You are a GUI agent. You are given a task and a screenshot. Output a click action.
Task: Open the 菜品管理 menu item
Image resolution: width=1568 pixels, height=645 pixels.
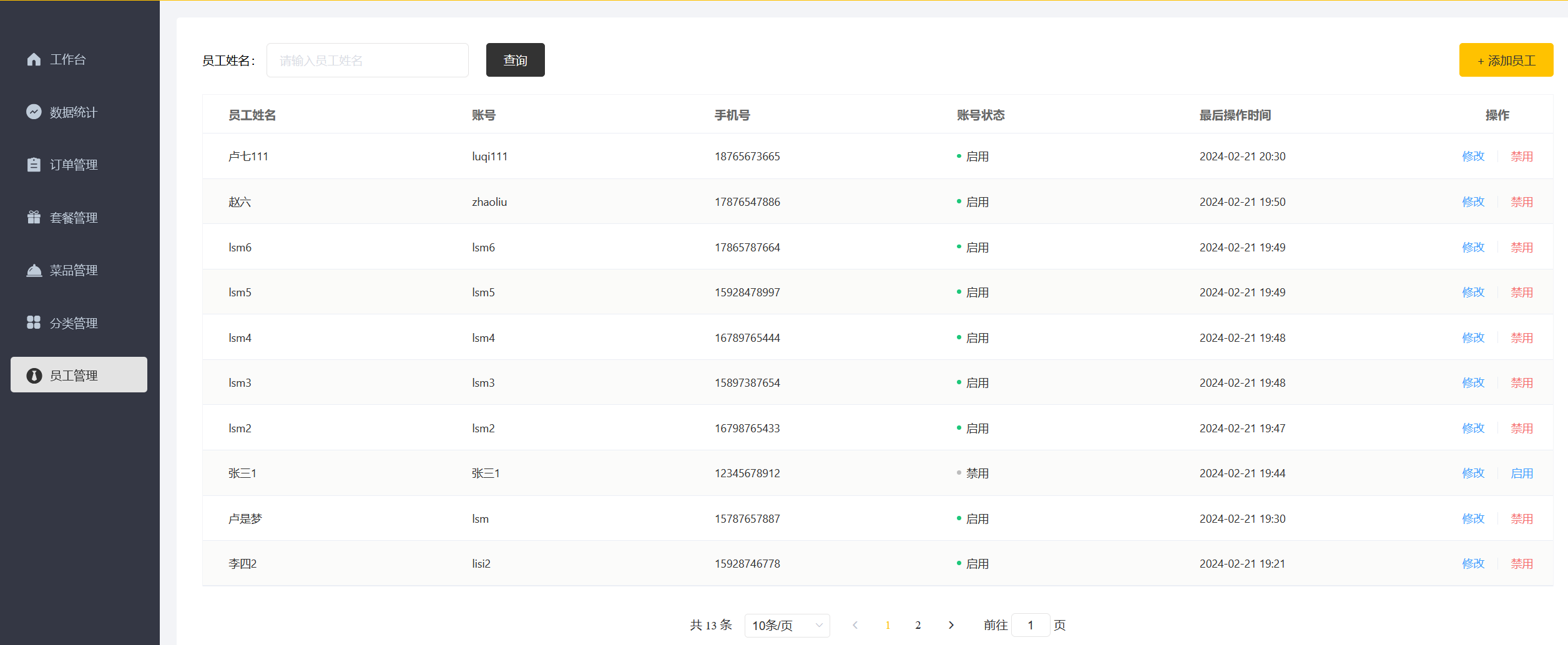79,270
